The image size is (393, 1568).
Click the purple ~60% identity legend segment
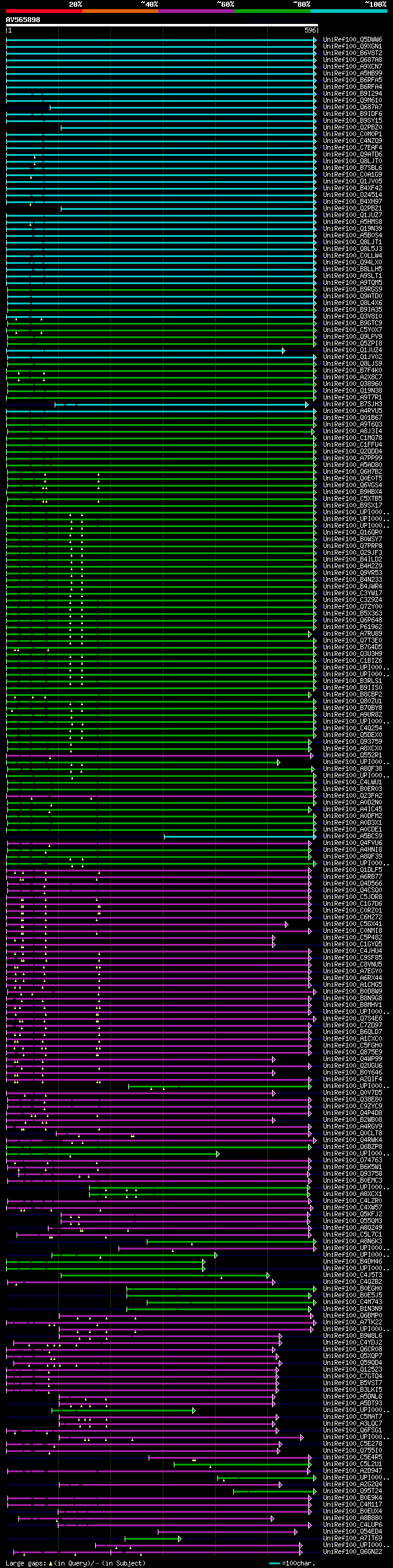coord(196,11)
